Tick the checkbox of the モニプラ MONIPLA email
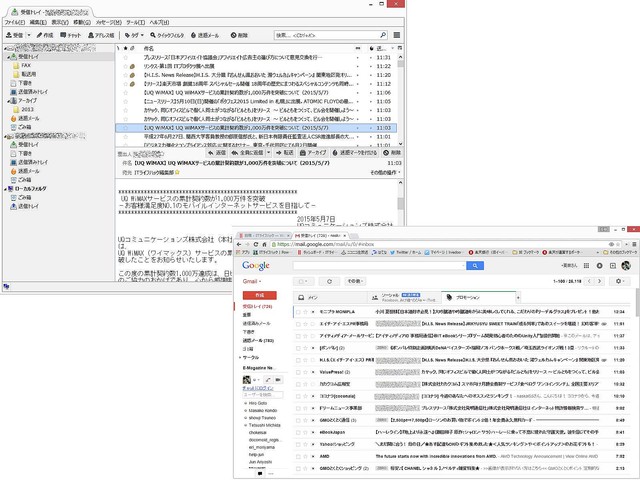The width and height of the screenshot is (640, 480). (x=298, y=312)
